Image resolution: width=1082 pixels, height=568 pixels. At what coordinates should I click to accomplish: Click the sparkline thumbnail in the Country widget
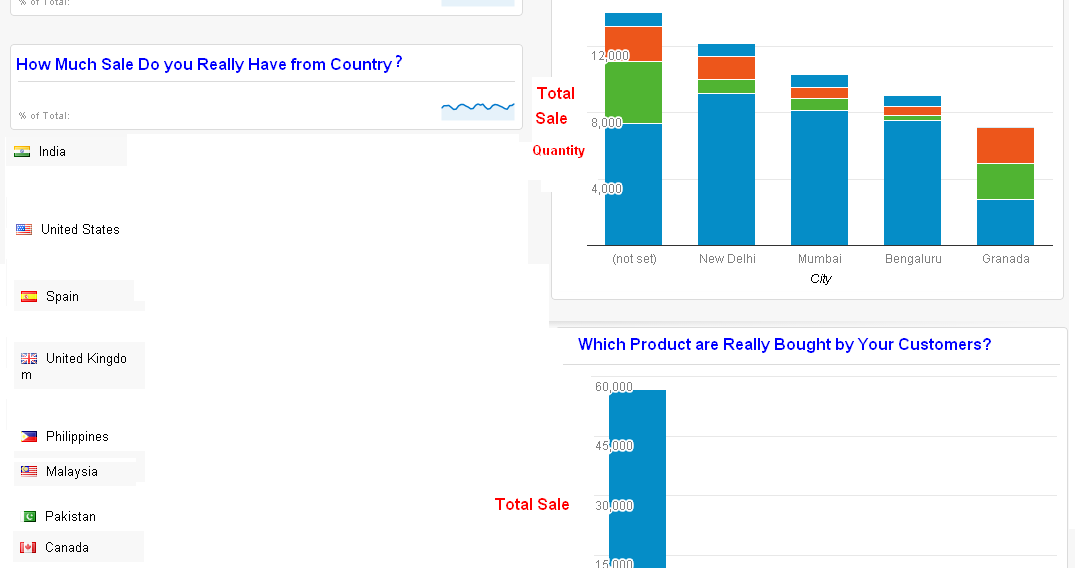478,110
